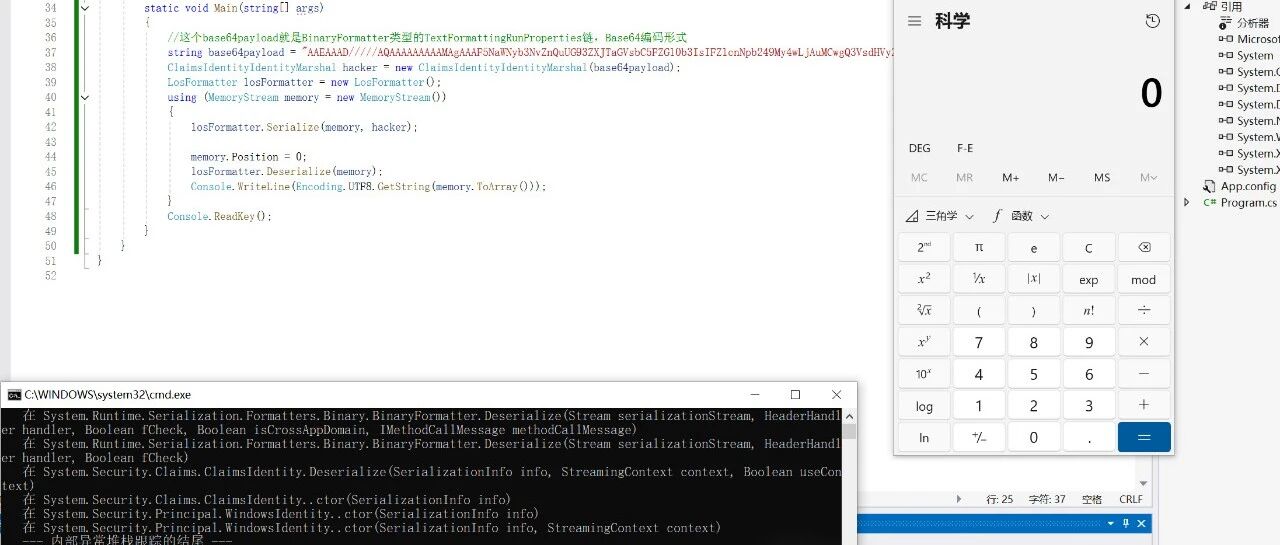Click the digit 5 key
This screenshot has height=545, width=1280.
coord(1034,374)
